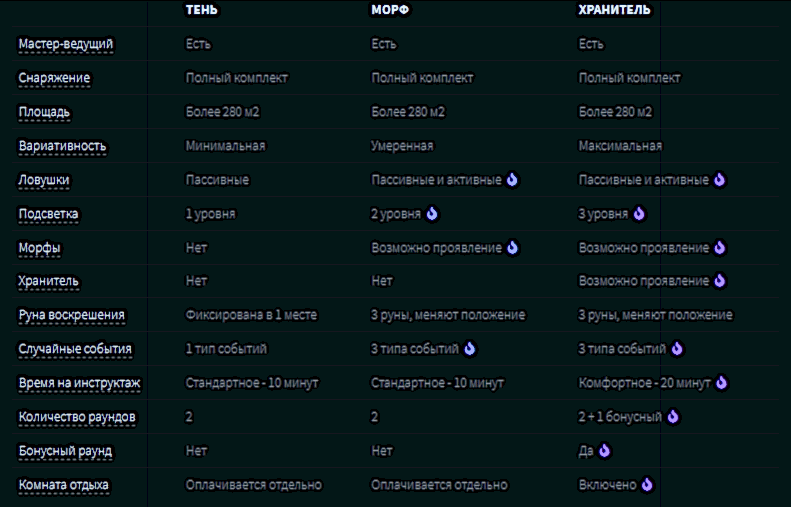Click the 'Руна воскрешения' row label
Screen dimensions: 791x507
click(x=71, y=315)
